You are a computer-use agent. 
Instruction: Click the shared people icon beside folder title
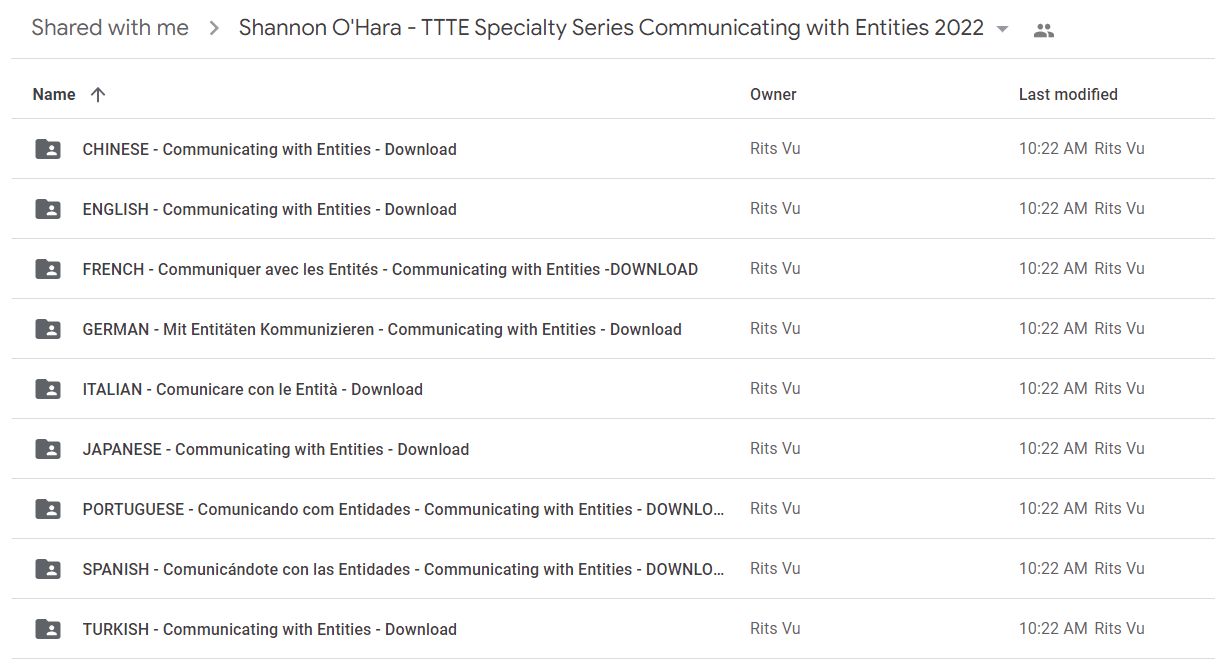click(x=1044, y=30)
